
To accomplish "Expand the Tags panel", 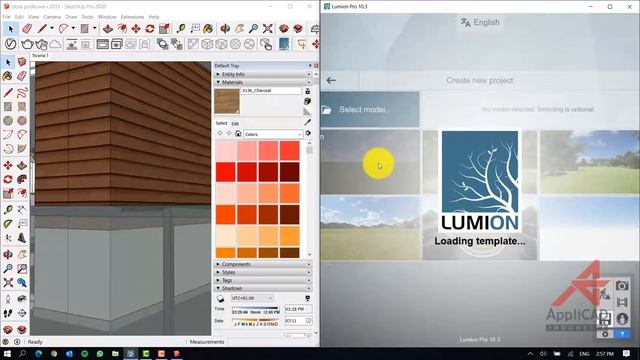I will 263,280.
